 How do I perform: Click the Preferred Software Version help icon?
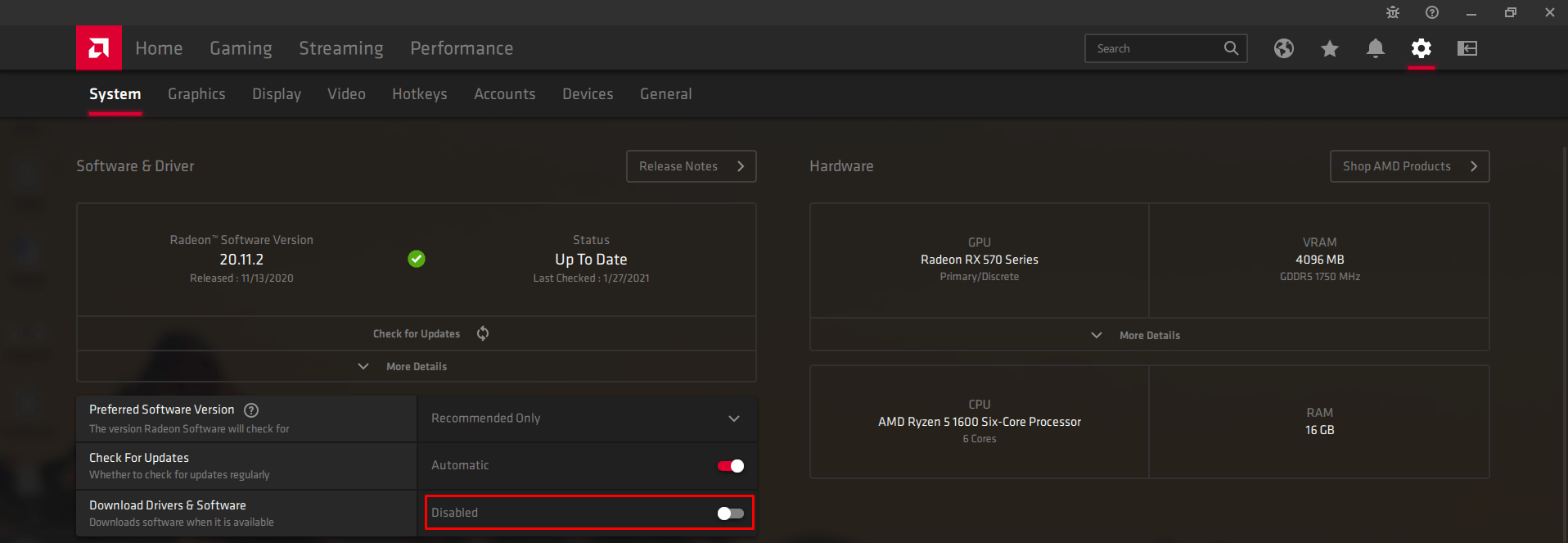click(251, 410)
